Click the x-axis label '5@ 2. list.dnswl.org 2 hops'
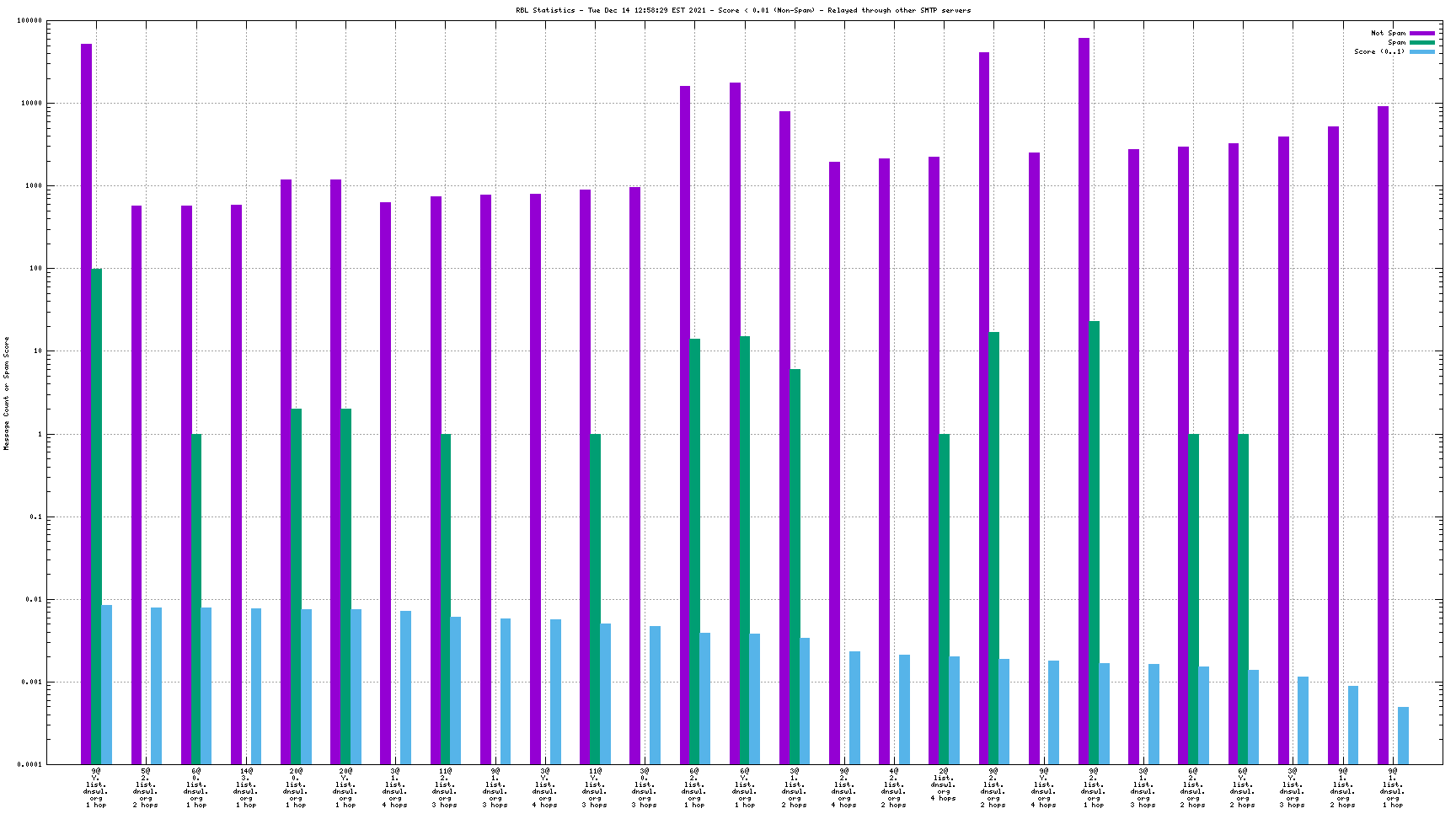Screen dimensions: 1456x819 pyautogui.click(x=145, y=787)
